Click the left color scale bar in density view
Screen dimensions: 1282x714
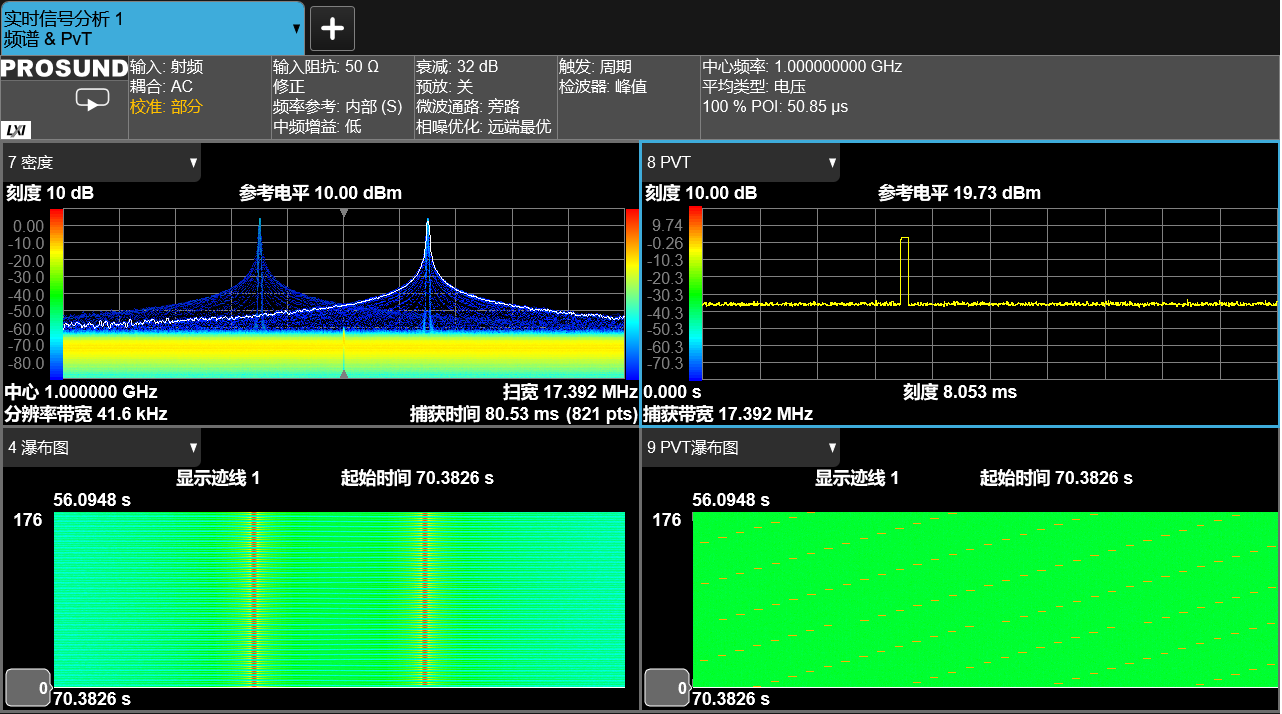tap(56, 293)
